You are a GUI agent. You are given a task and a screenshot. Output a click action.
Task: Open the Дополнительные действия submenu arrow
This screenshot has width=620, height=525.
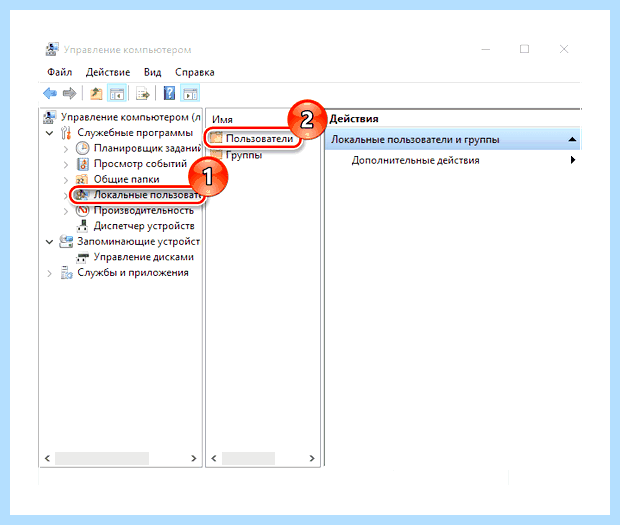point(573,160)
